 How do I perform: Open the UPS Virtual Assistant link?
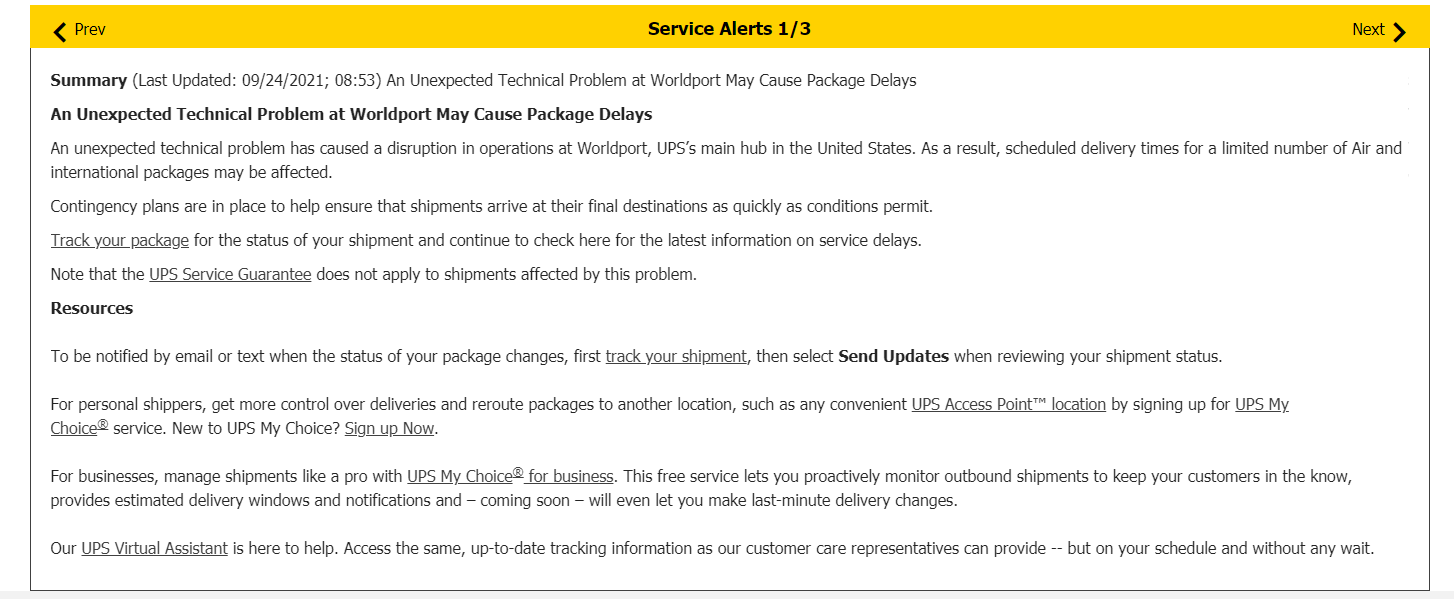tap(154, 549)
